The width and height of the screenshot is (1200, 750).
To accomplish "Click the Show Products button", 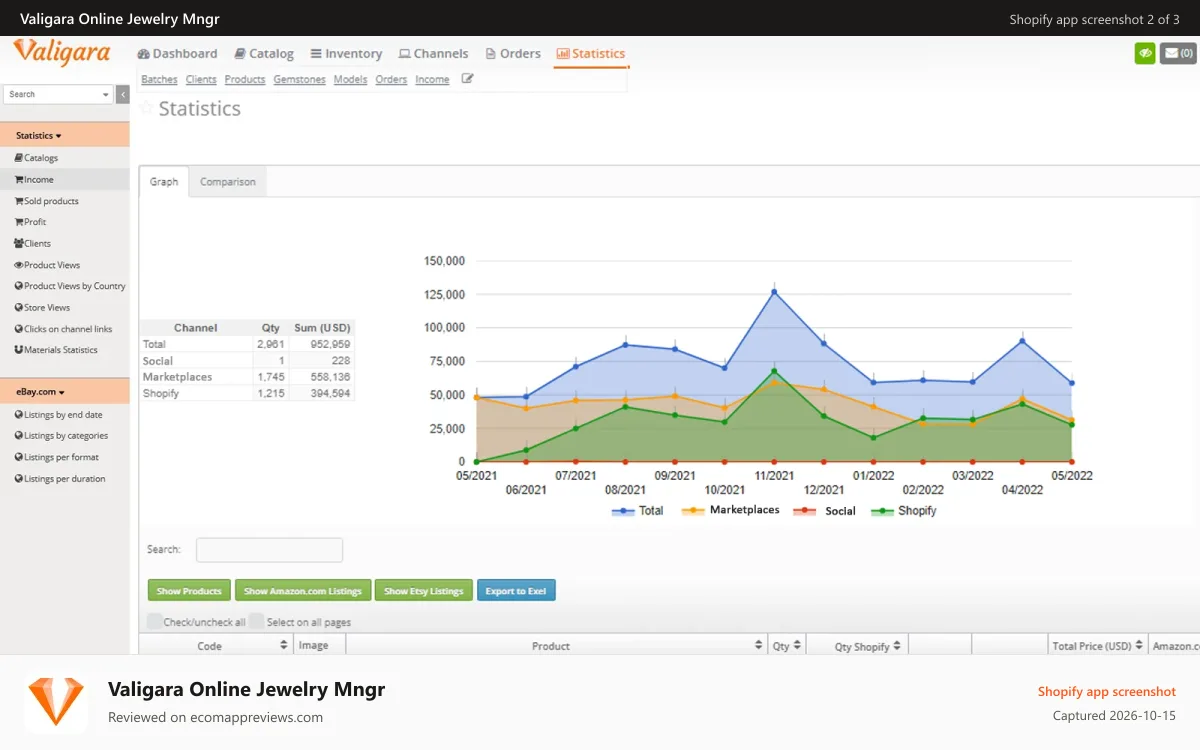I will (x=189, y=591).
